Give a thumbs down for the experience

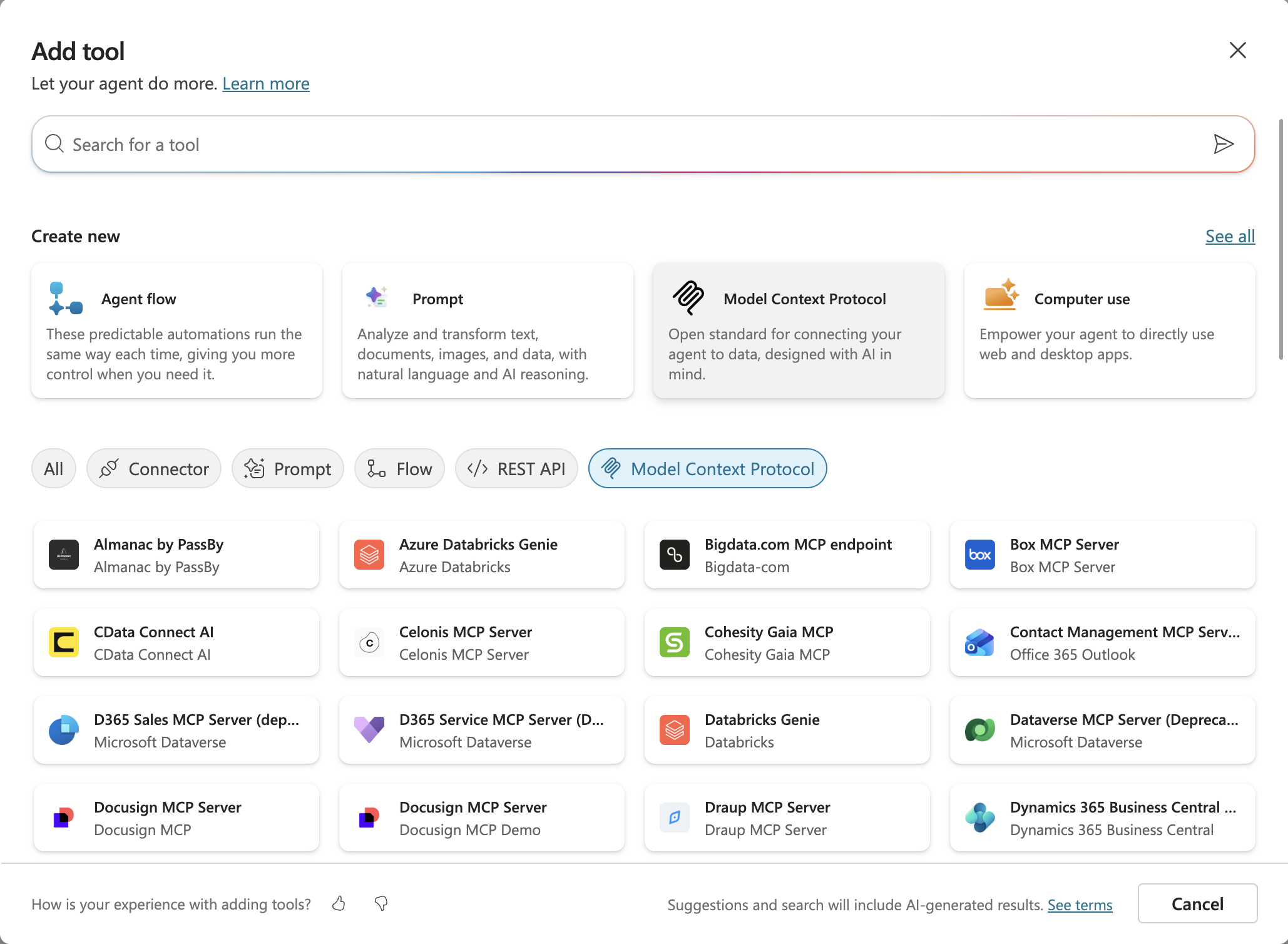tap(381, 903)
